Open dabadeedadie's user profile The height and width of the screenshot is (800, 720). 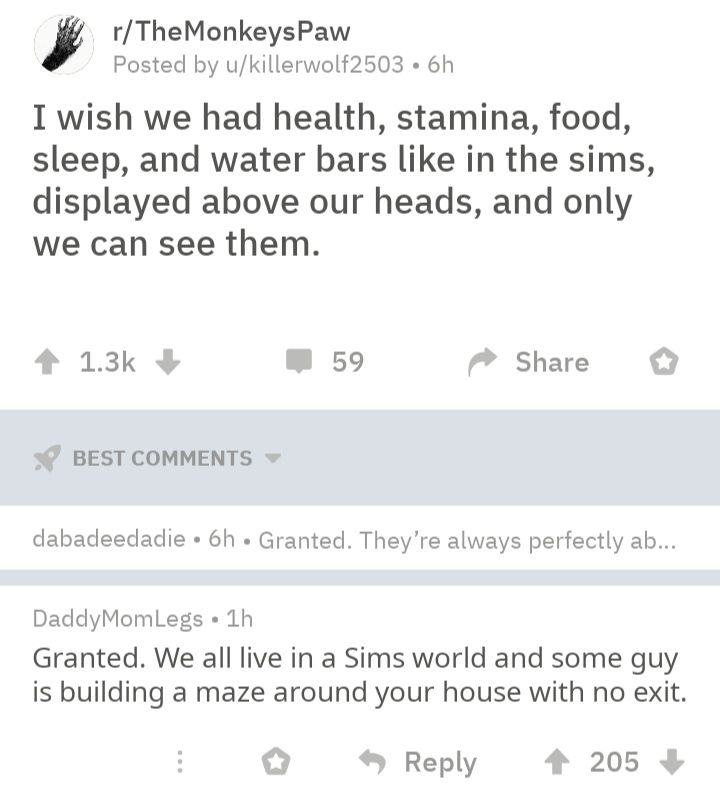109,540
